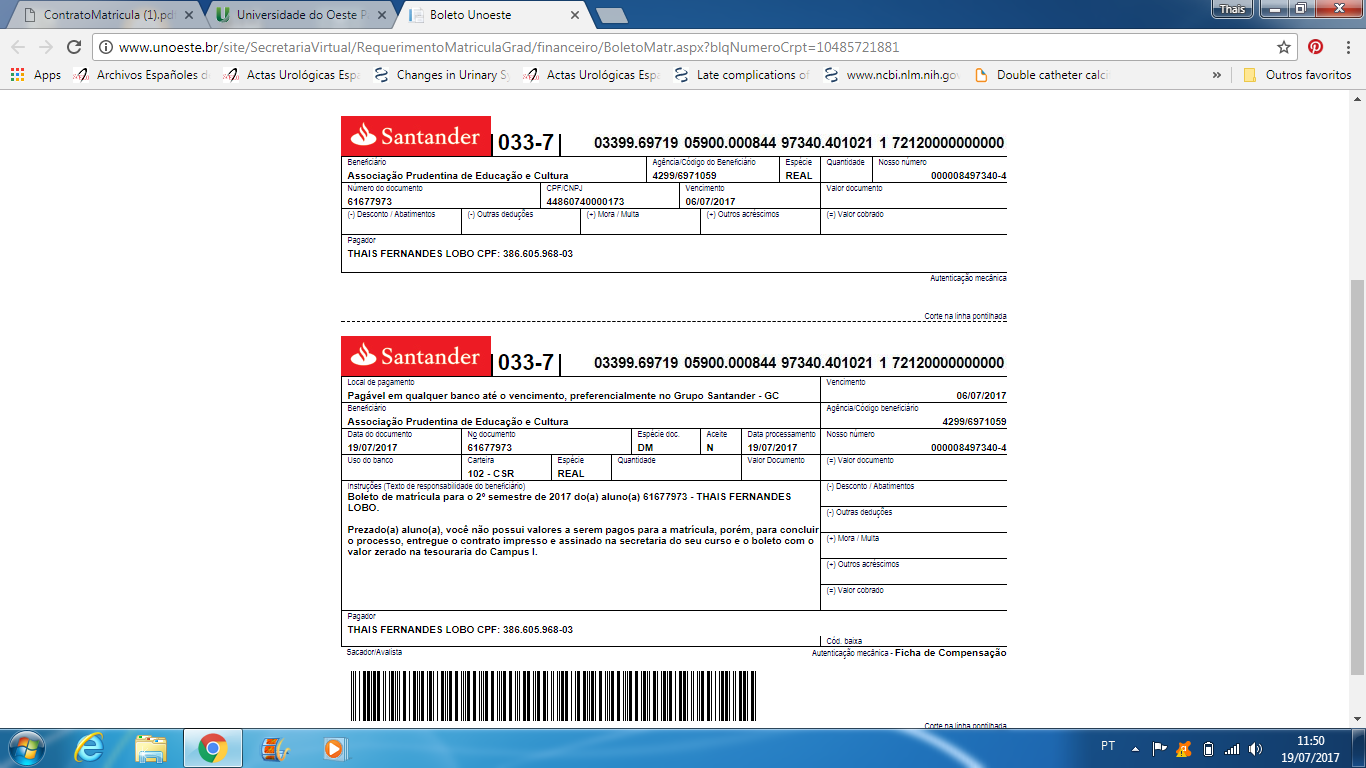View site information icon in address bar
The width and height of the screenshot is (1366, 768).
pyautogui.click(x=106, y=47)
